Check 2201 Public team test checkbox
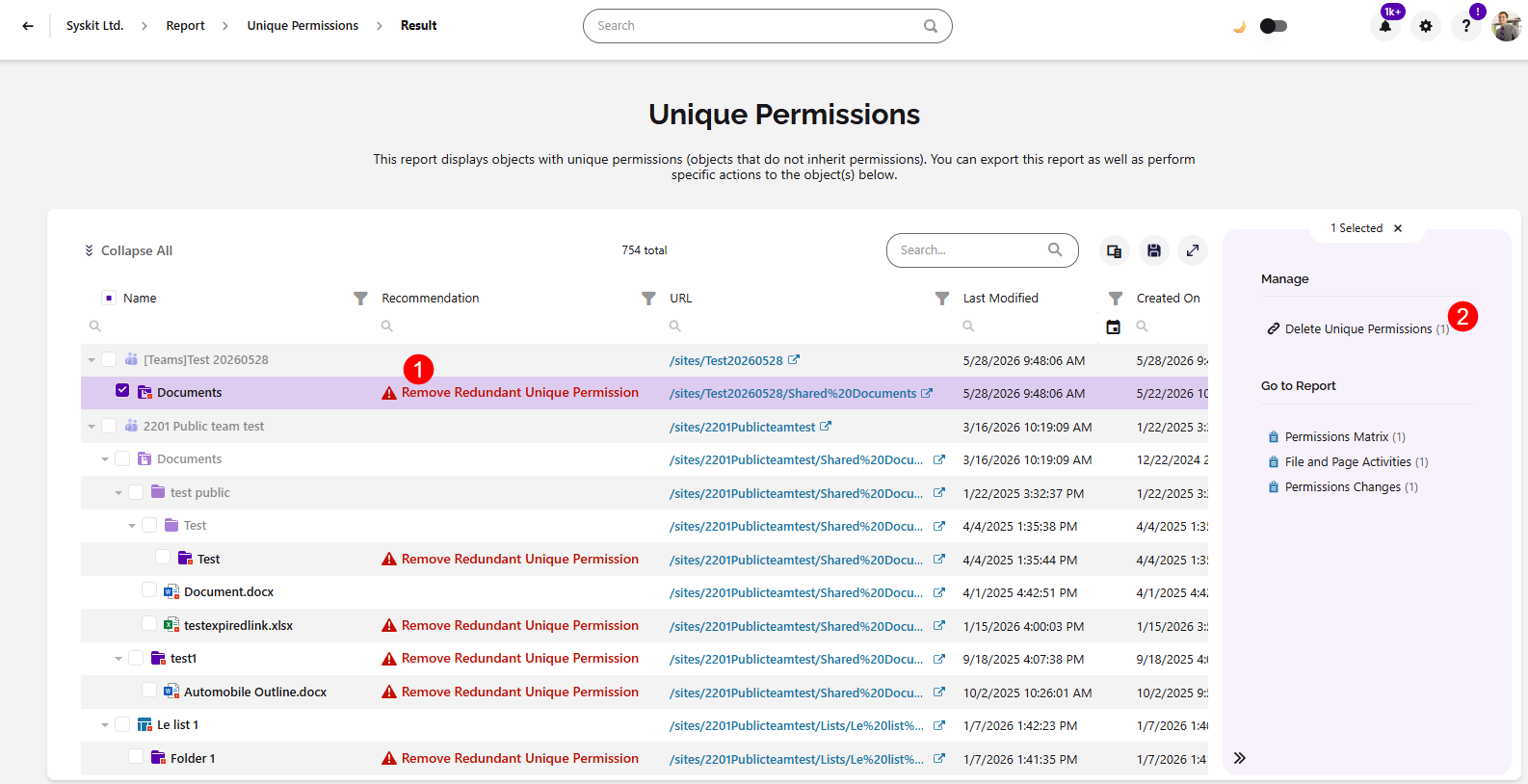The image size is (1528, 784). click(x=109, y=426)
